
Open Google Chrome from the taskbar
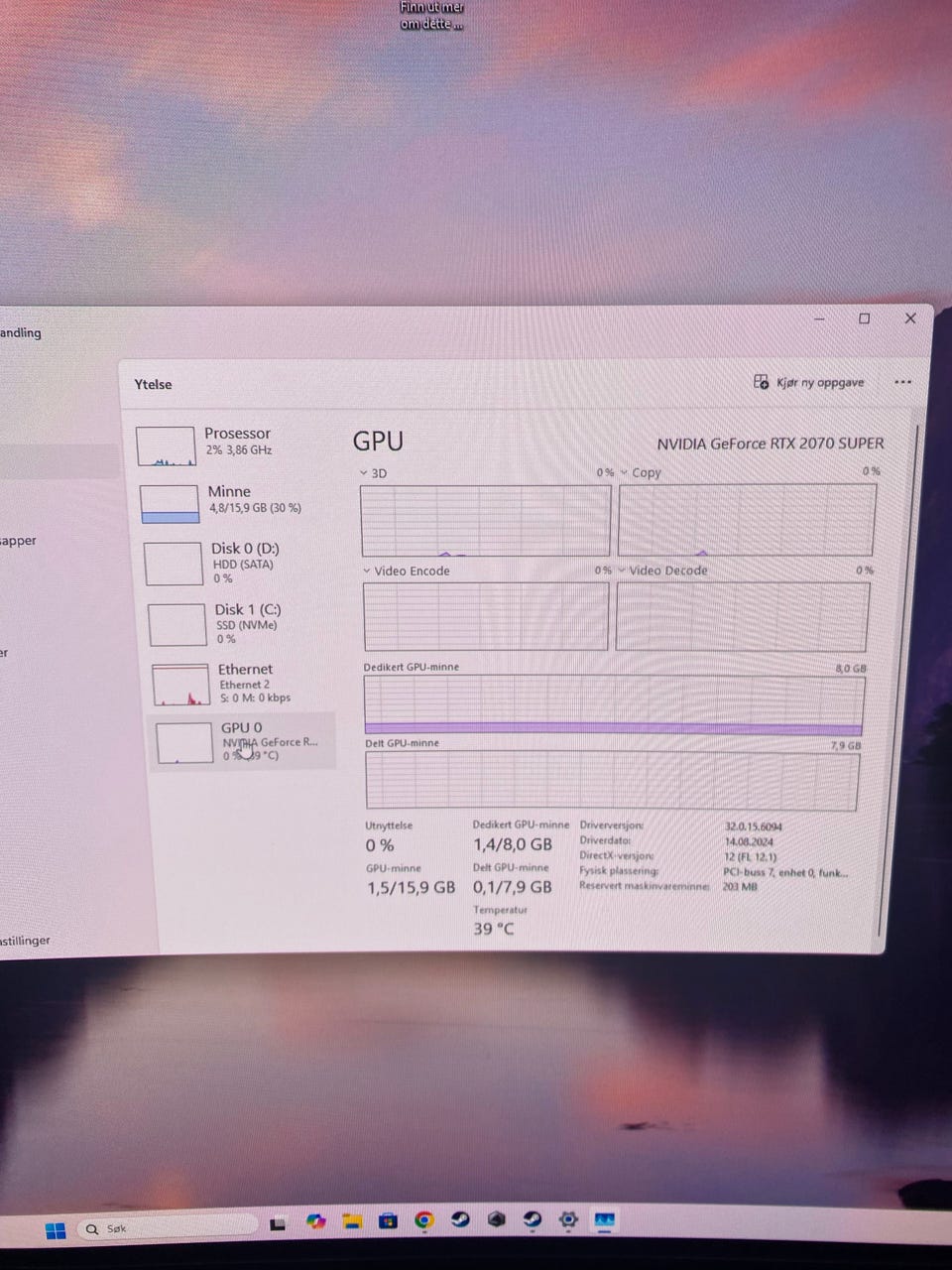(x=424, y=1220)
